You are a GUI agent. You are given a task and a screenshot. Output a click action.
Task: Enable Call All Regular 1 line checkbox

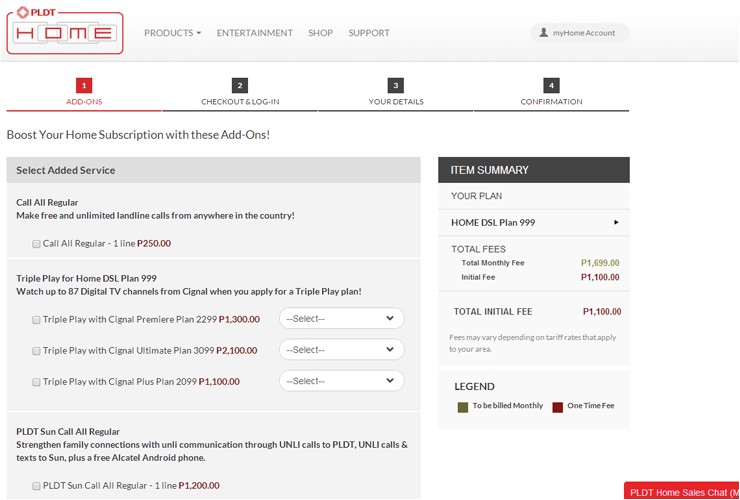click(37, 243)
